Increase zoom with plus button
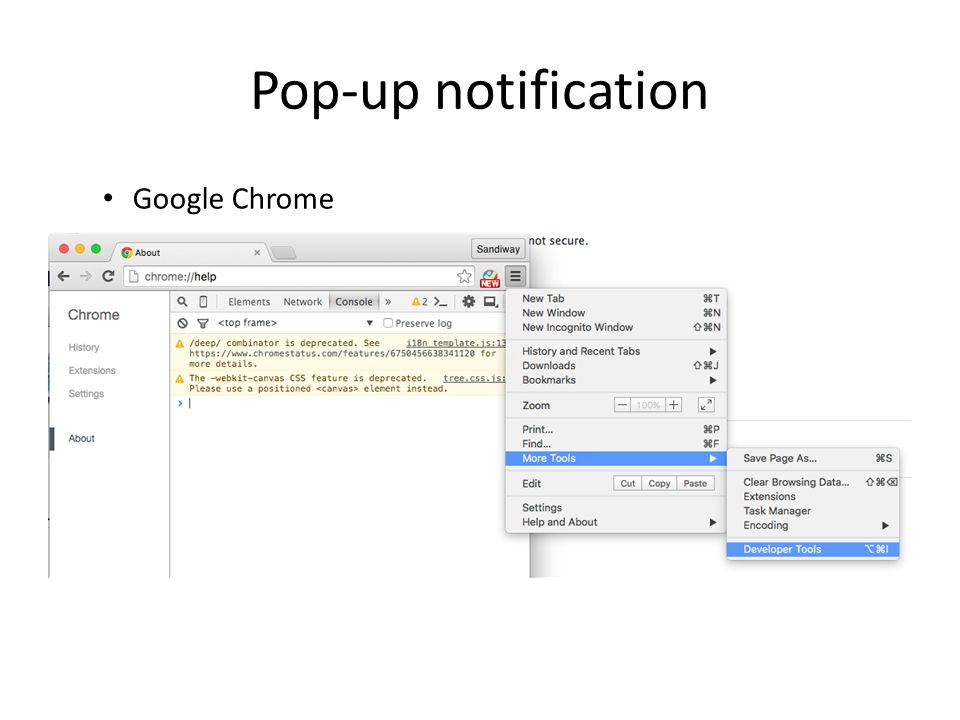The width and height of the screenshot is (960, 720). pos(673,405)
